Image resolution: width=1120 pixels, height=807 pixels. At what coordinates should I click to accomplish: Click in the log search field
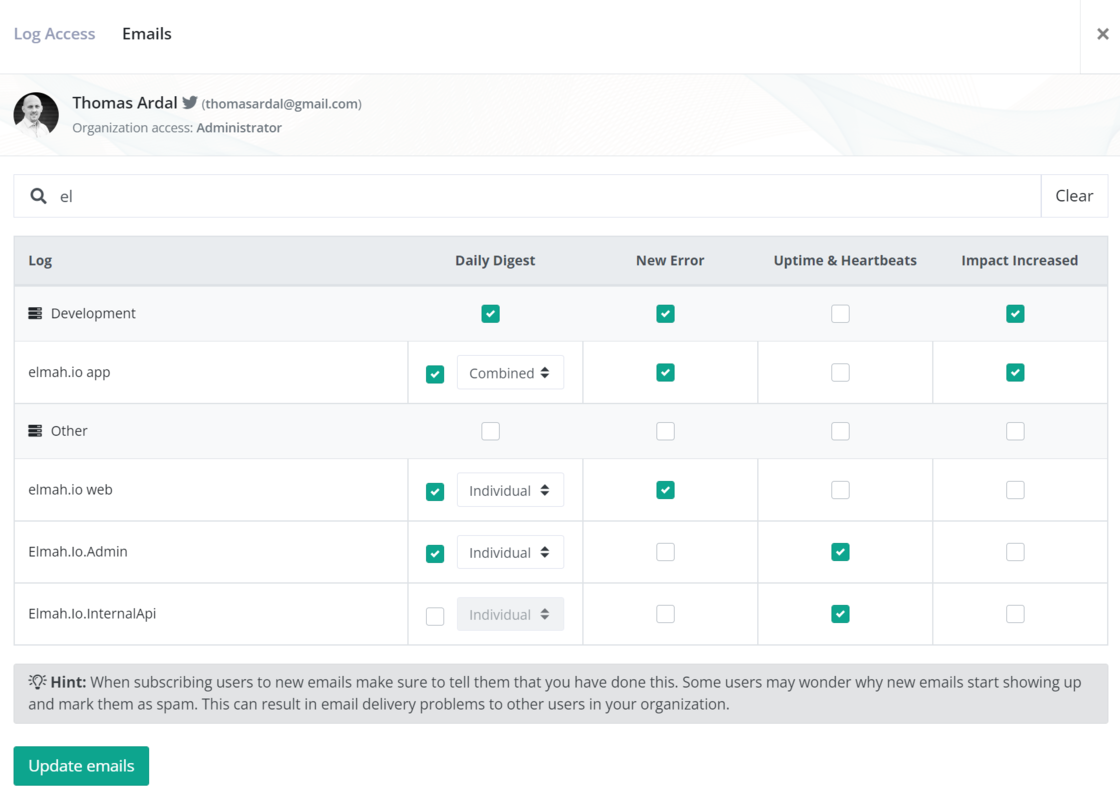click(x=527, y=196)
